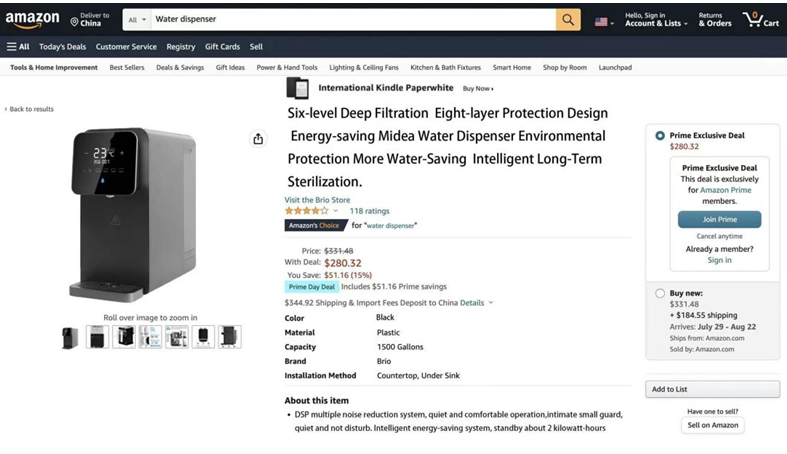Open the All search category dropdown

pyautogui.click(x=137, y=19)
